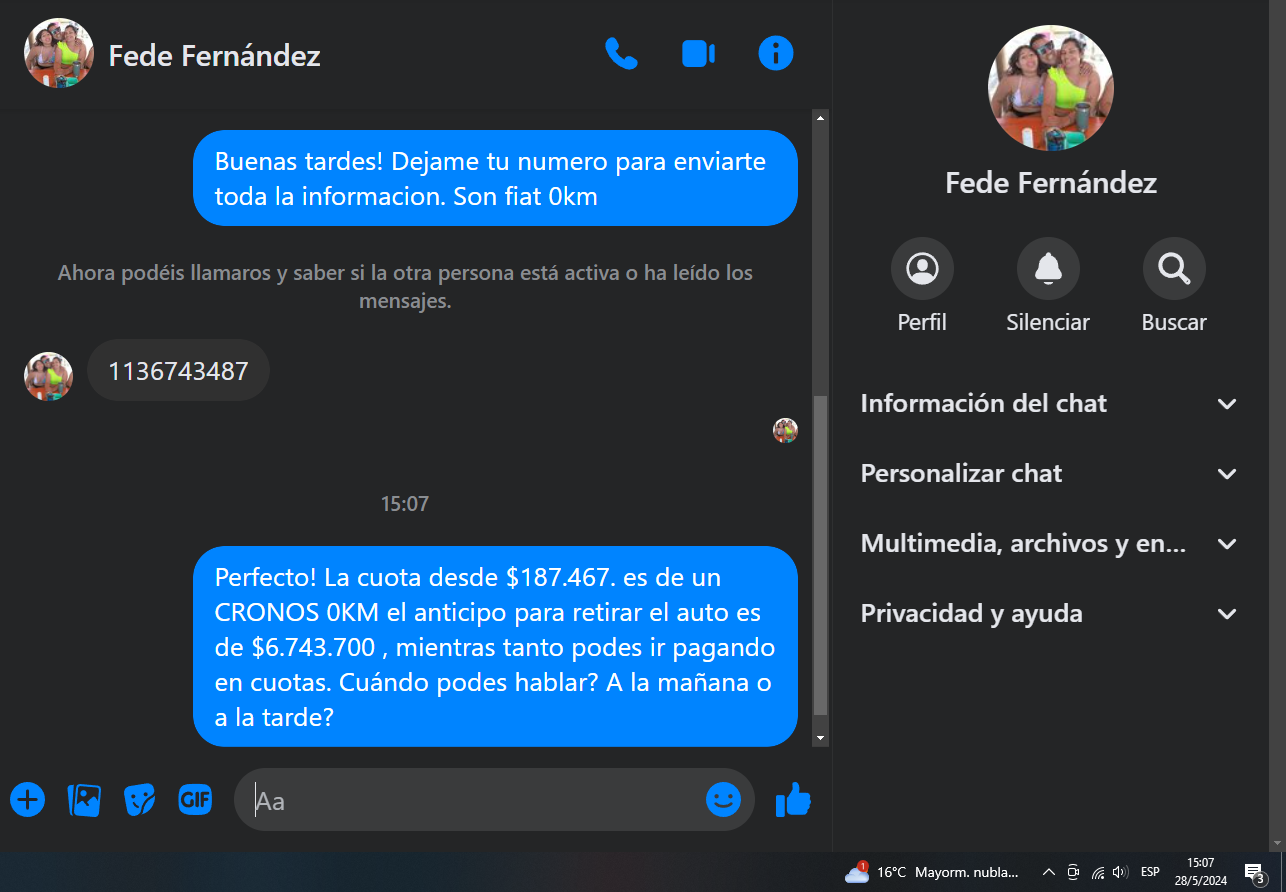Click the chat scrollbar down arrow
This screenshot has width=1286, height=892.
point(821,738)
